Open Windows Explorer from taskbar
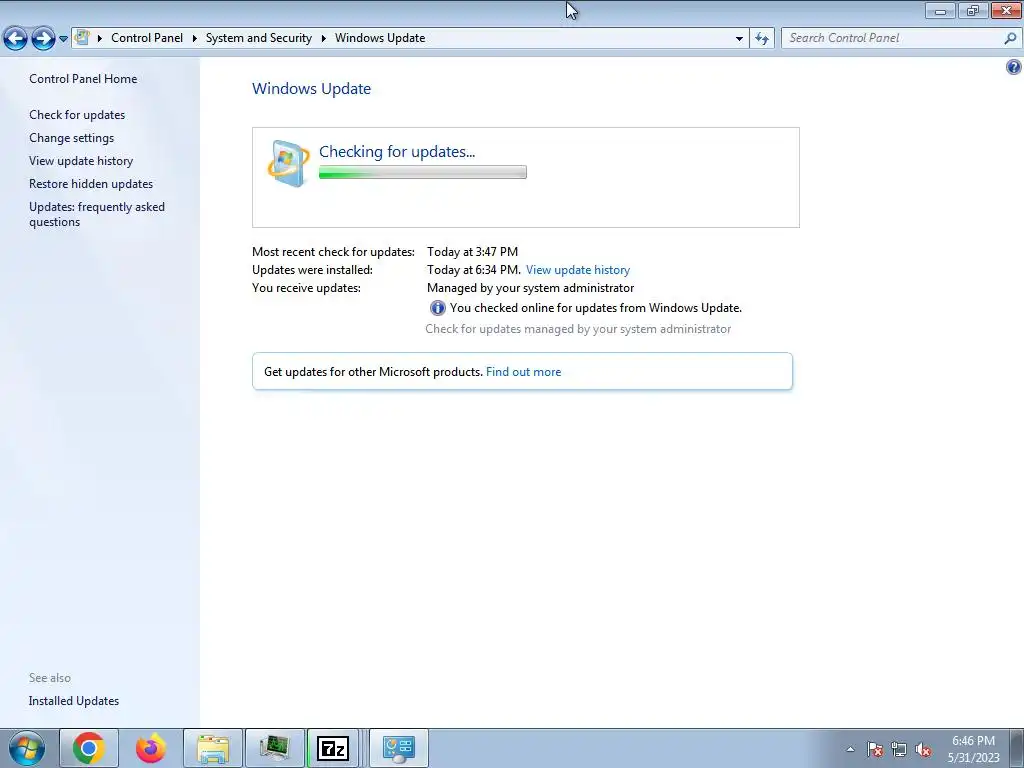This screenshot has width=1024, height=768. click(x=213, y=748)
